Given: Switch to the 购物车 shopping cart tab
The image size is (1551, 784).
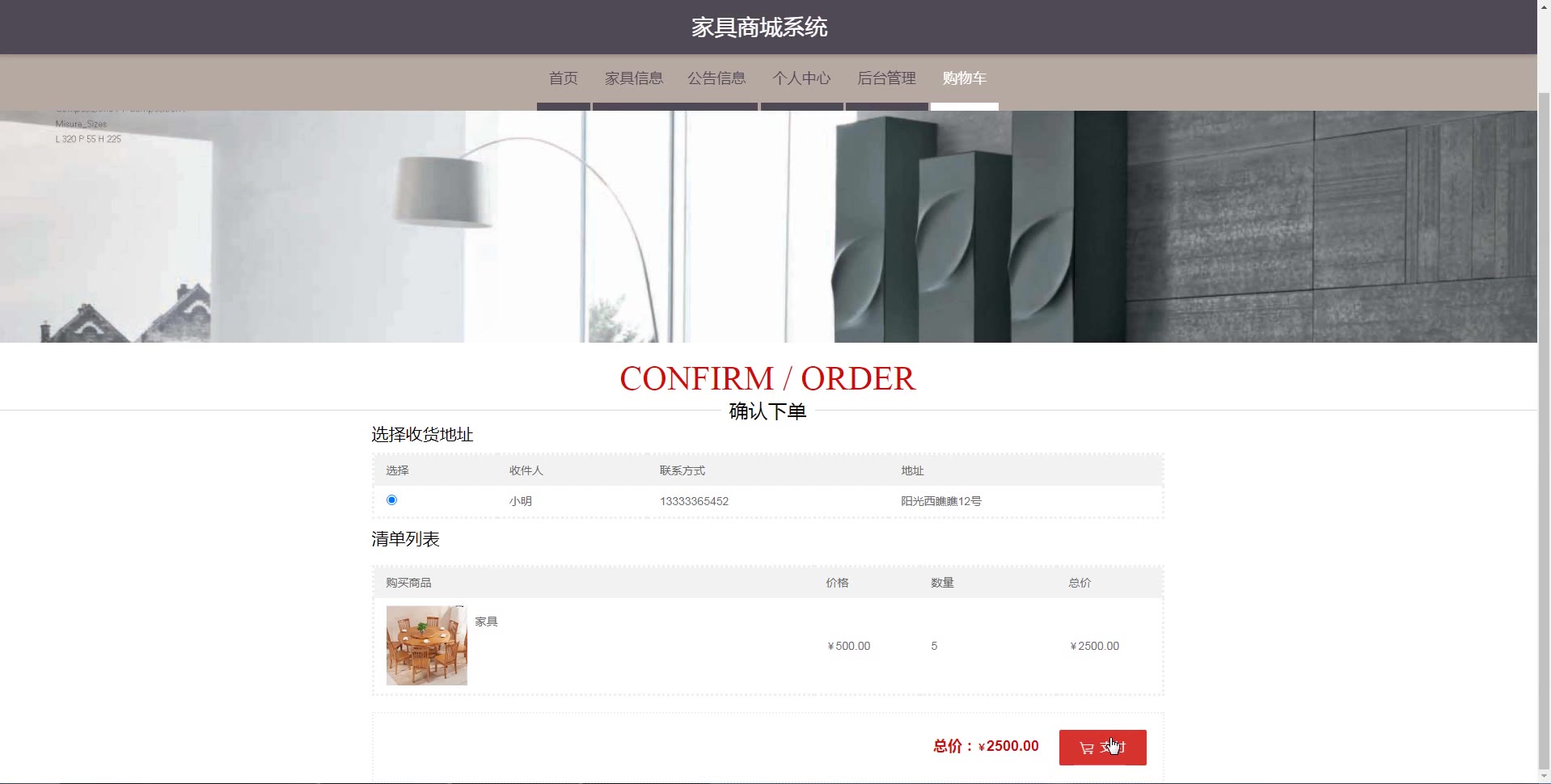Looking at the screenshot, I should click(964, 78).
